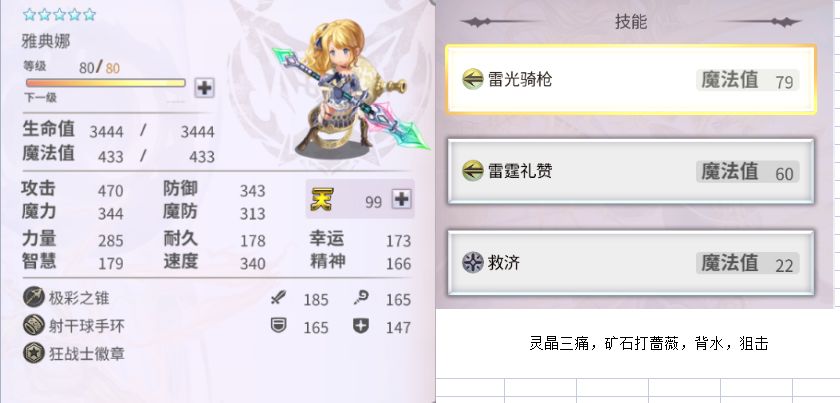This screenshot has width=840, height=403.
Task: Click the shield defense stat icon showing 165
Action: pyautogui.click(x=278, y=325)
